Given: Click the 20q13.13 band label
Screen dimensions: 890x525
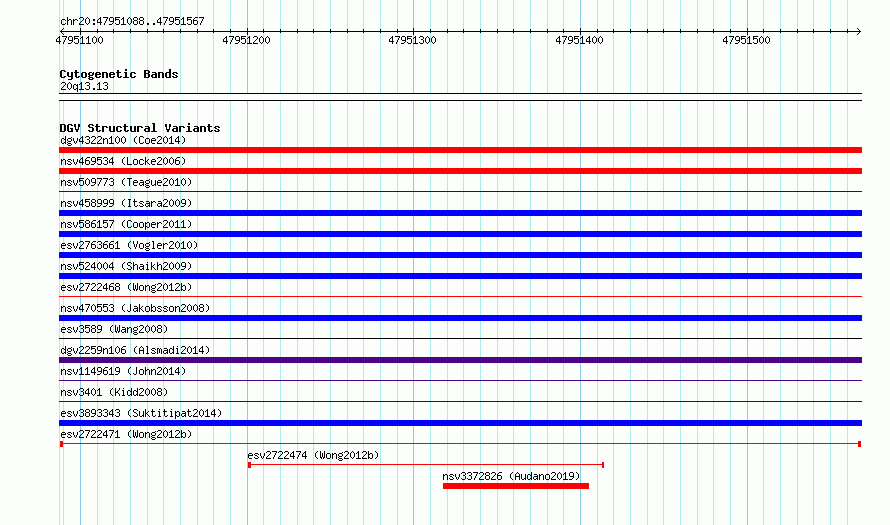Looking at the screenshot, I should tap(84, 86).
